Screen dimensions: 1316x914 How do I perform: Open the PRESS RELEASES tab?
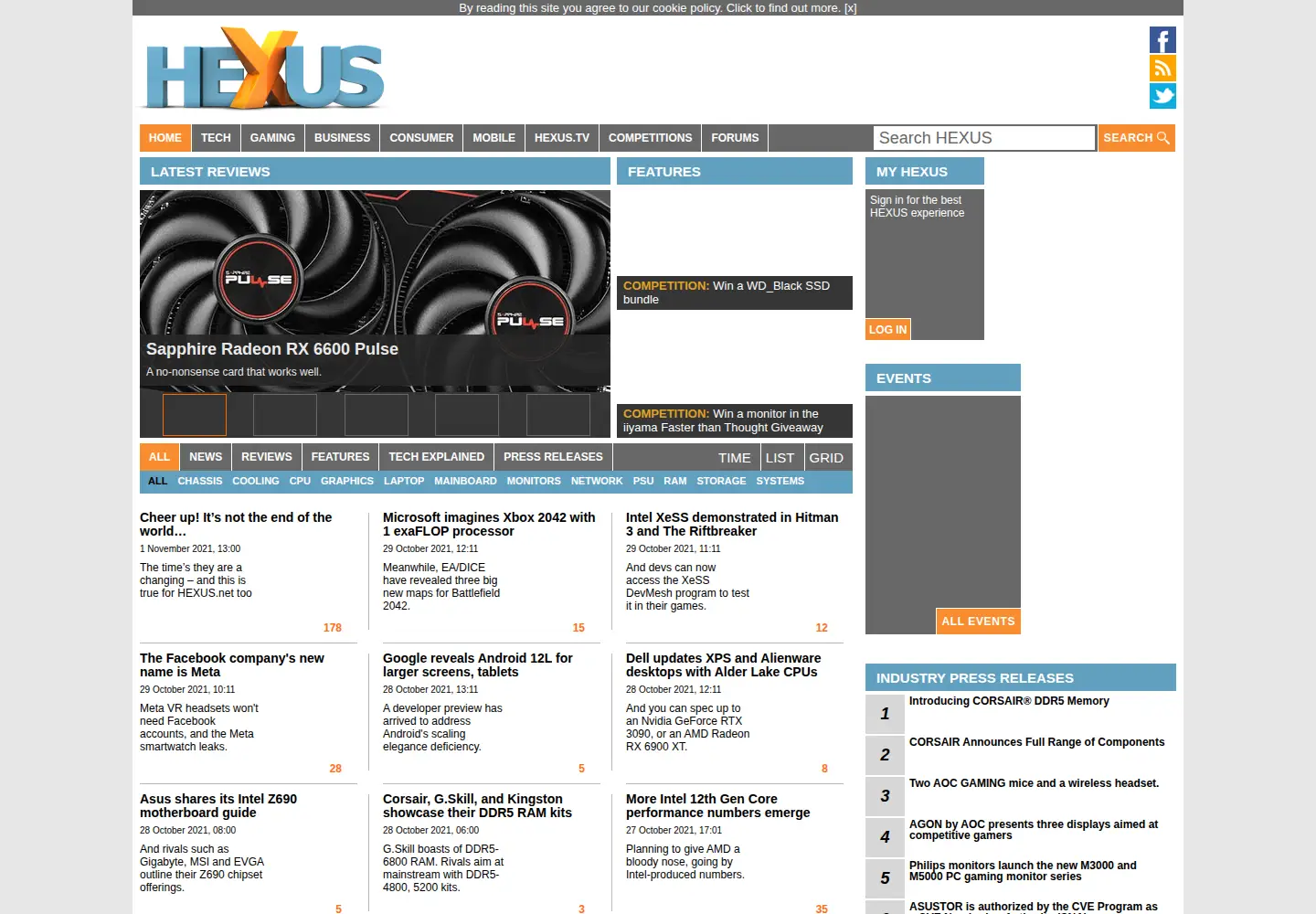coord(553,457)
